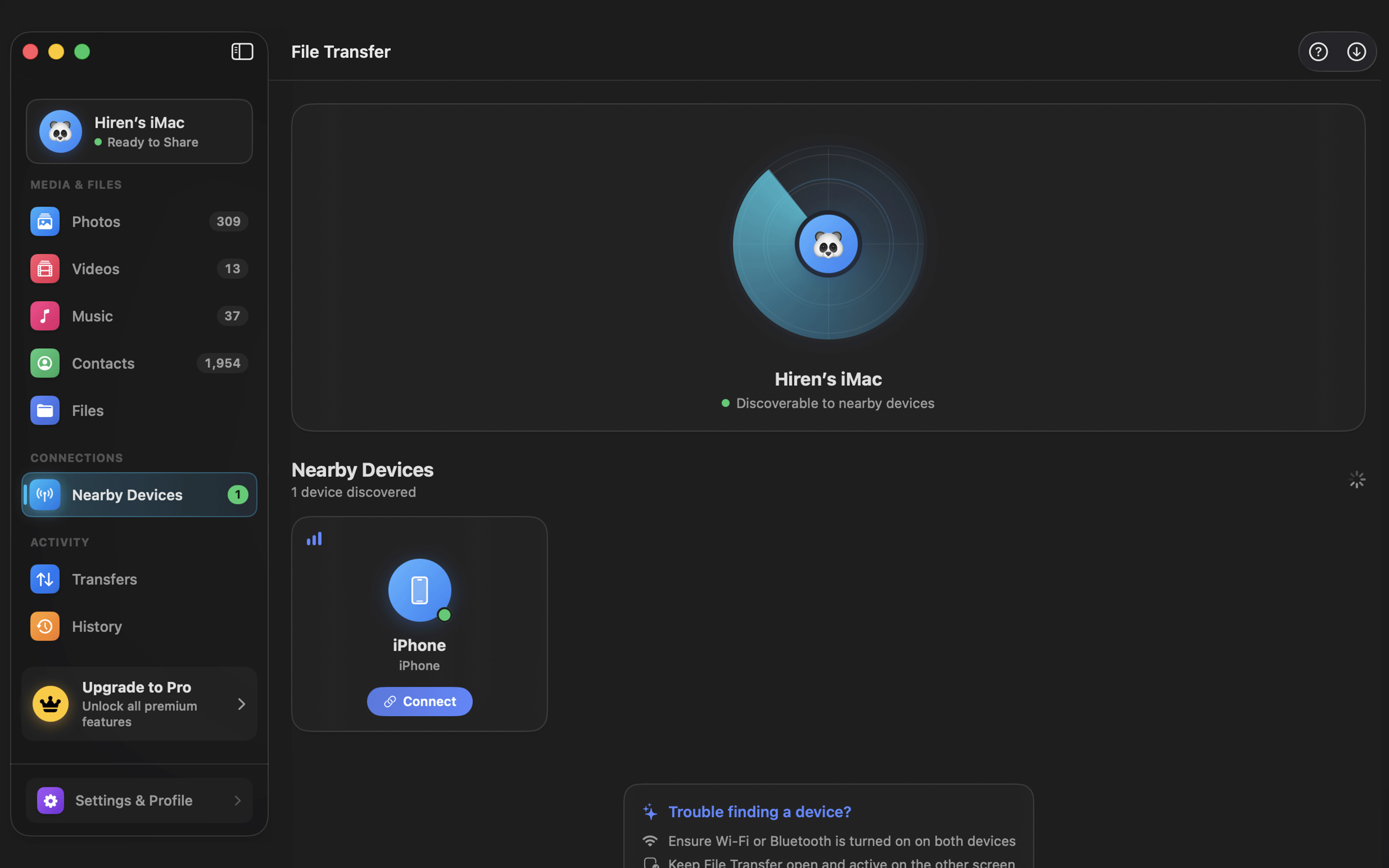Click 'Discoverable to nearby devices' status
Screen dimensions: 1389x868
(835, 403)
